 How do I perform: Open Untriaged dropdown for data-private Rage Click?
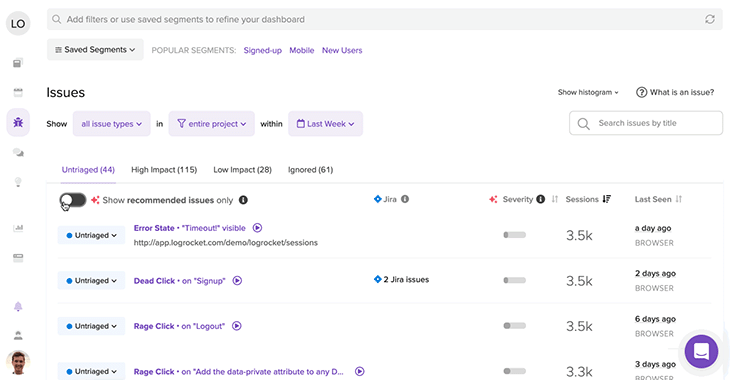pos(91,371)
